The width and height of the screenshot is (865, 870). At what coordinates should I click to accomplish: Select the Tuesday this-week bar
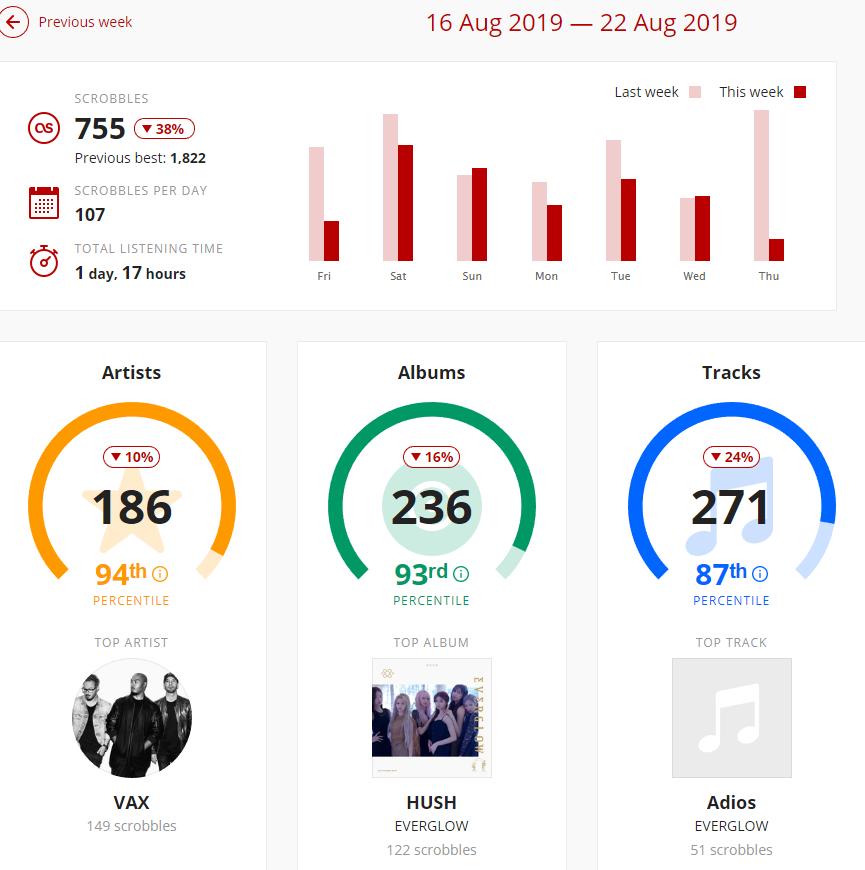[628, 220]
